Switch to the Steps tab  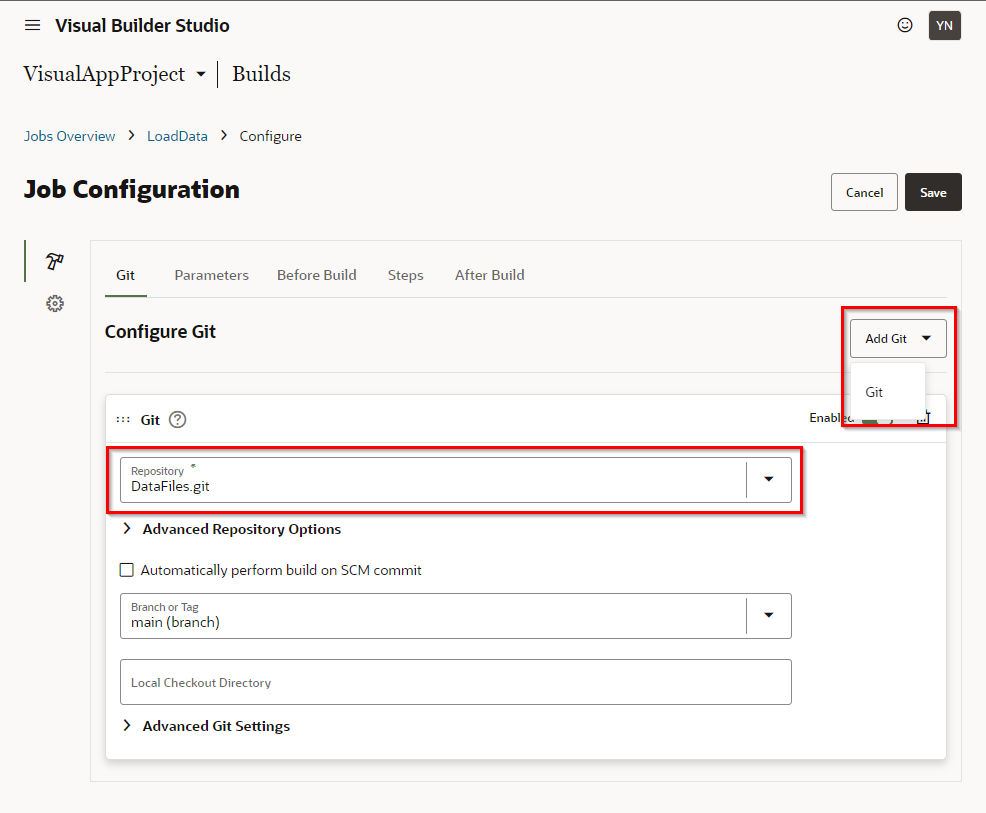pos(405,275)
